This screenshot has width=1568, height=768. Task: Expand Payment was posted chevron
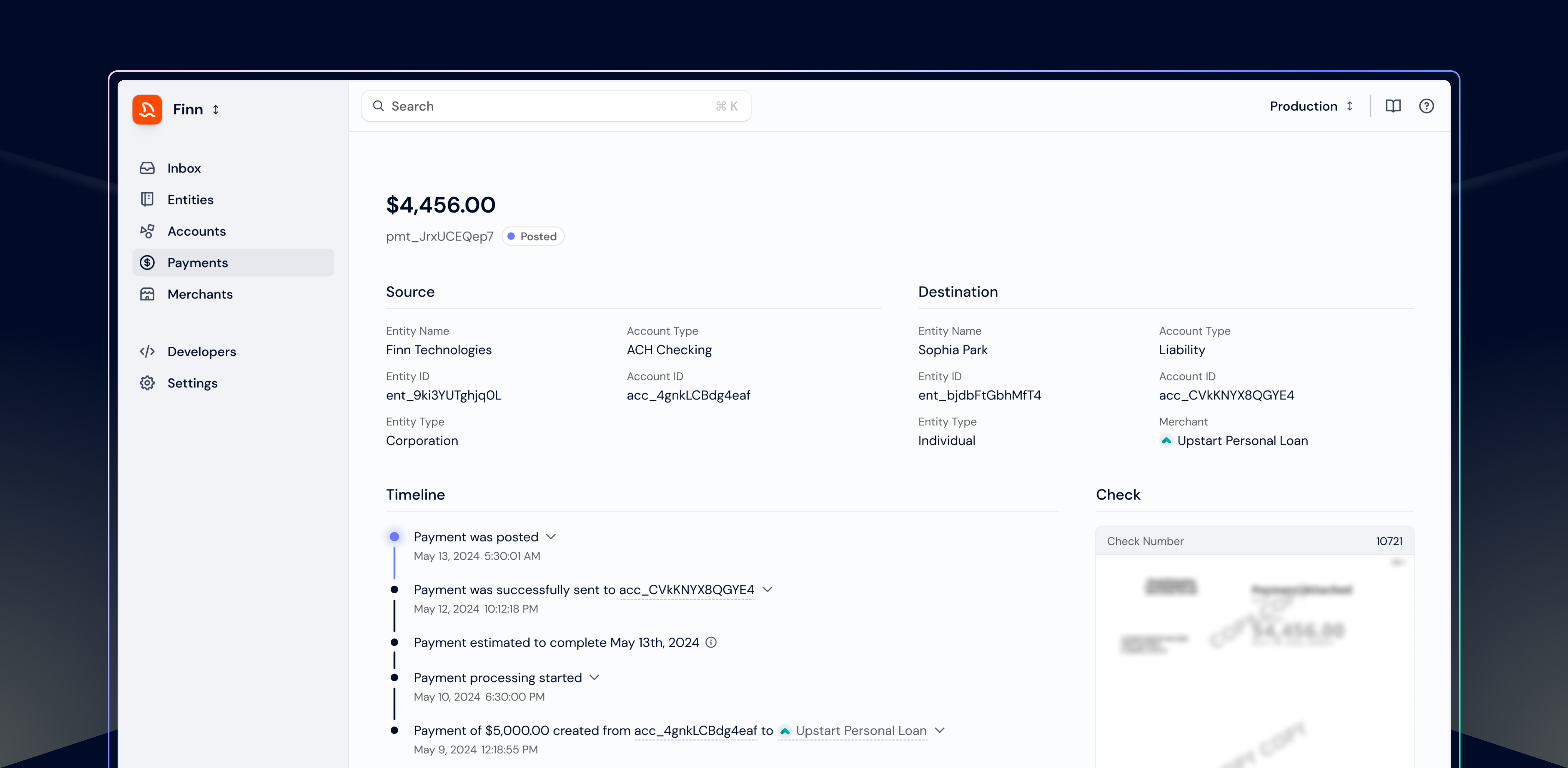551,537
